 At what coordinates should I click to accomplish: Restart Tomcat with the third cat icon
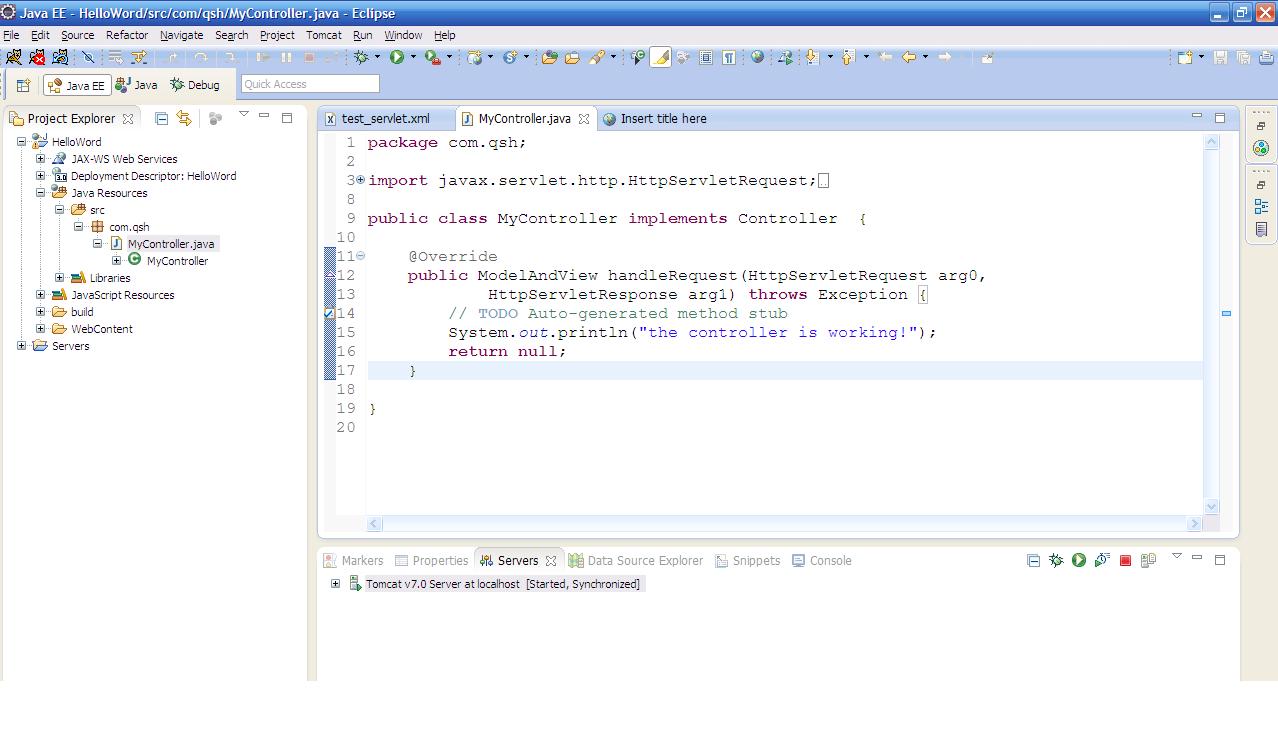click(60, 57)
